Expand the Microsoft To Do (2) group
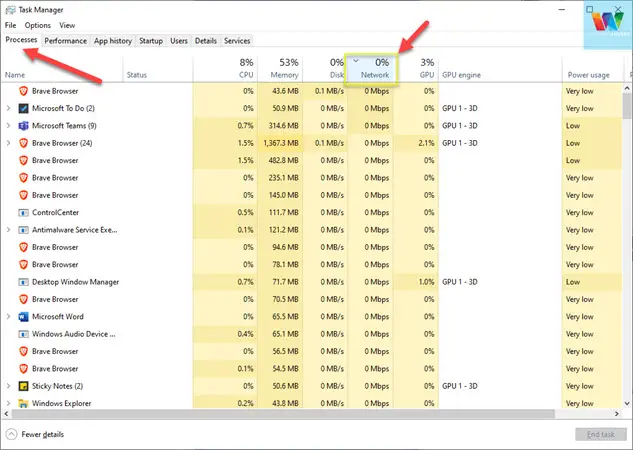This screenshot has height=450, width=633. (x=8, y=108)
